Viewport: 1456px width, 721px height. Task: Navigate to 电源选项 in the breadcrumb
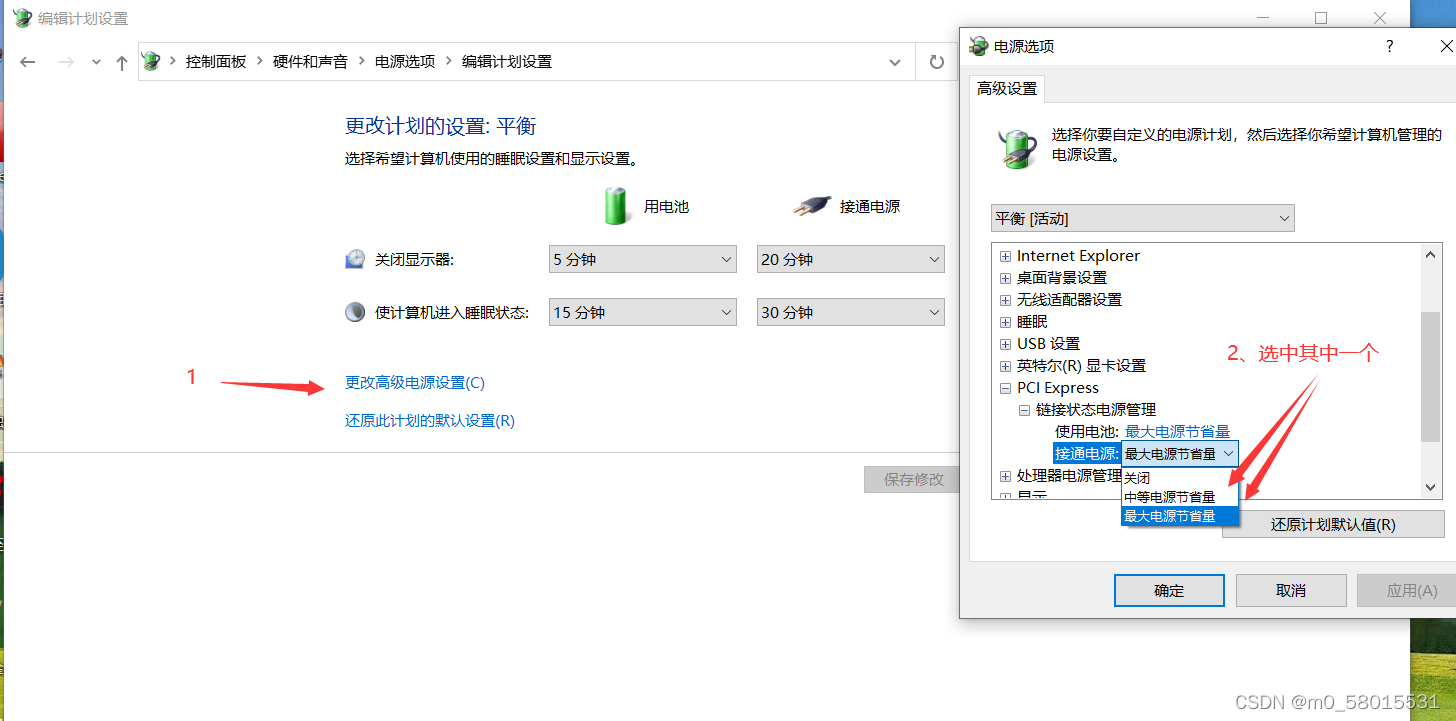(x=405, y=61)
